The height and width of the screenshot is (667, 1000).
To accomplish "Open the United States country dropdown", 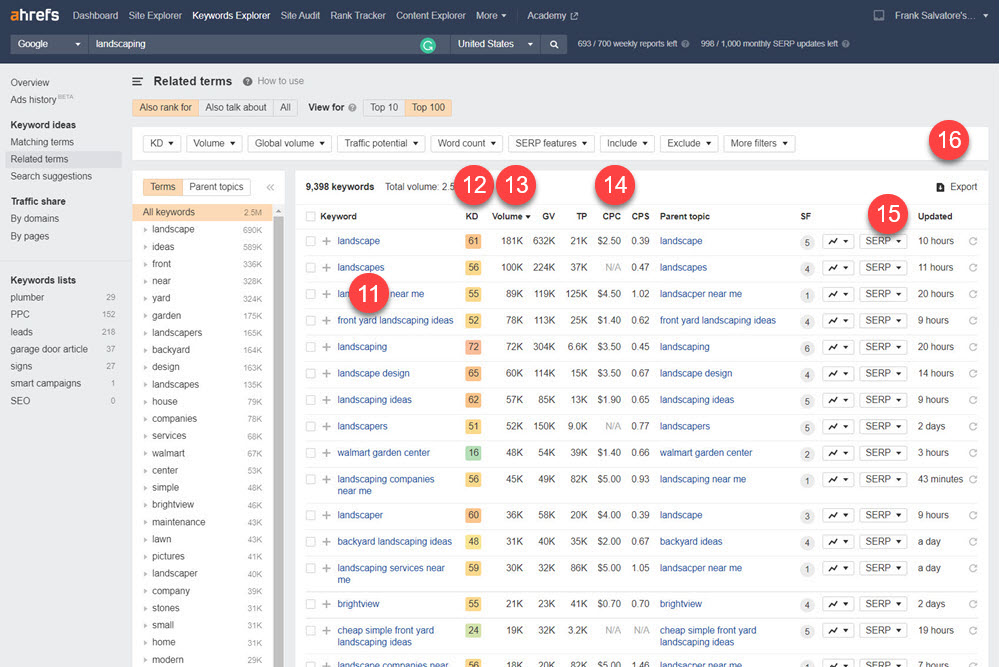I will [x=495, y=44].
